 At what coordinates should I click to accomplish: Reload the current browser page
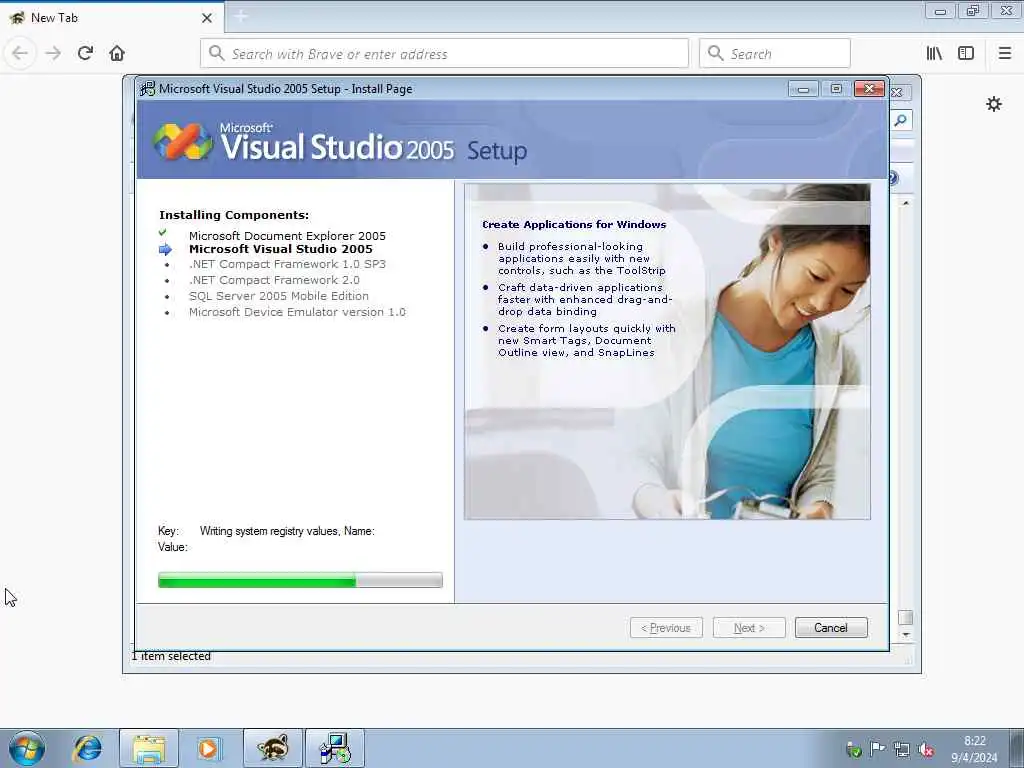85,53
